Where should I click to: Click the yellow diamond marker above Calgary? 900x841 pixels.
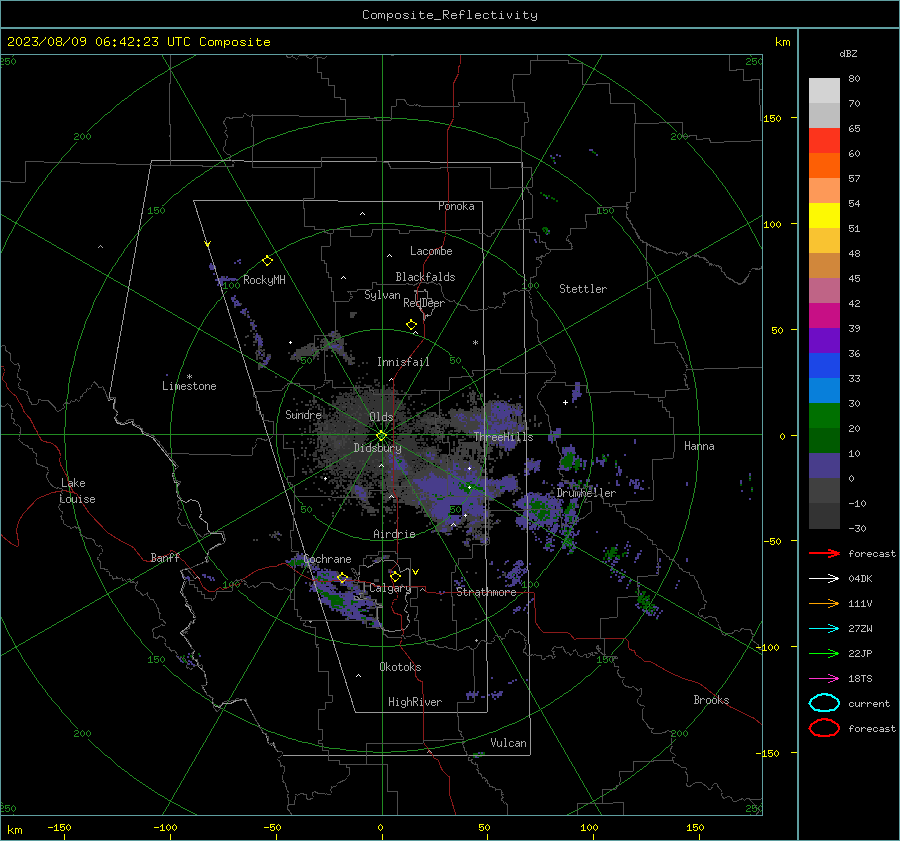pyautogui.click(x=395, y=576)
